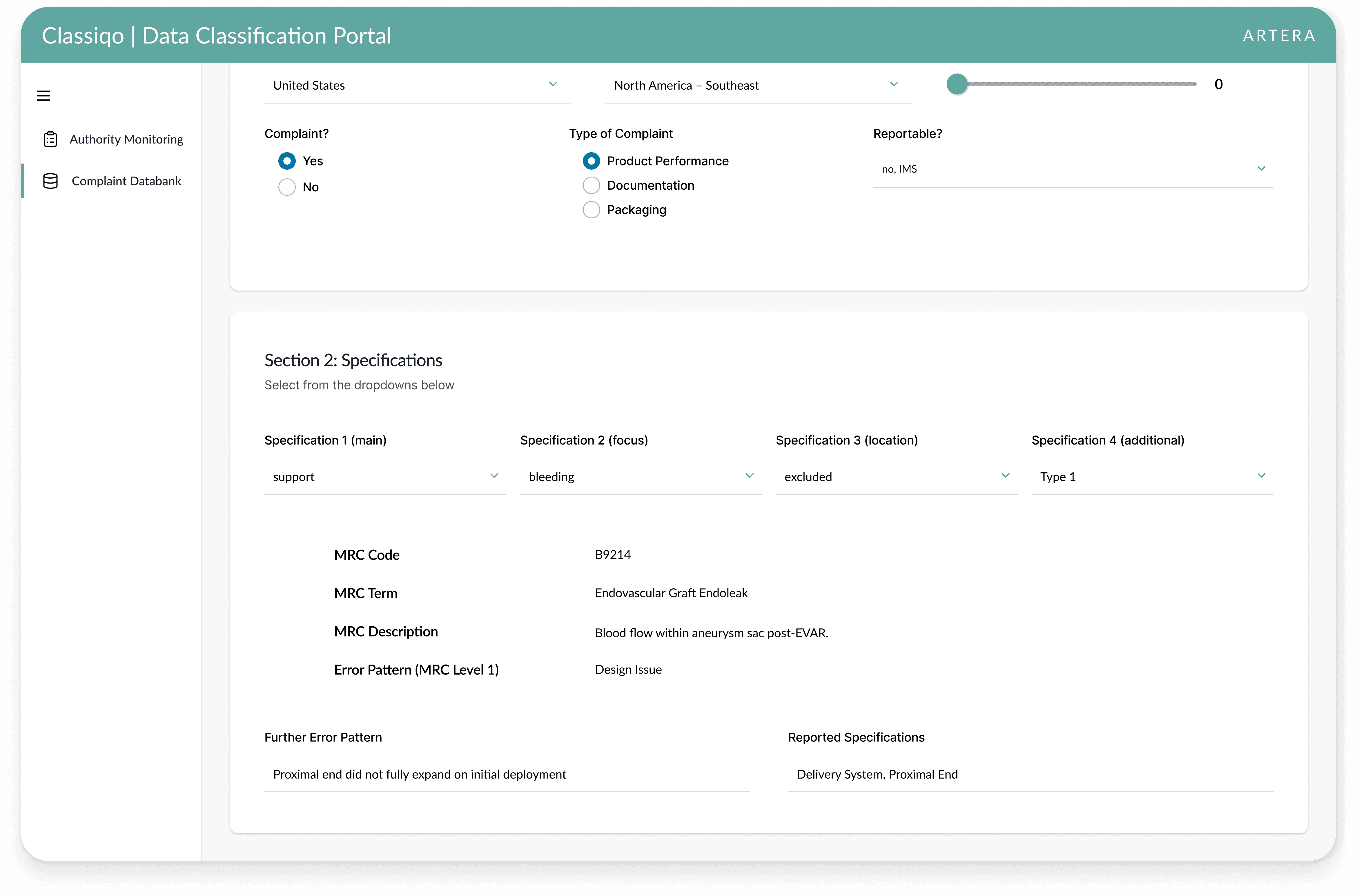
Task: Click the Reportable field chevron arrow
Action: pos(1261,168)
